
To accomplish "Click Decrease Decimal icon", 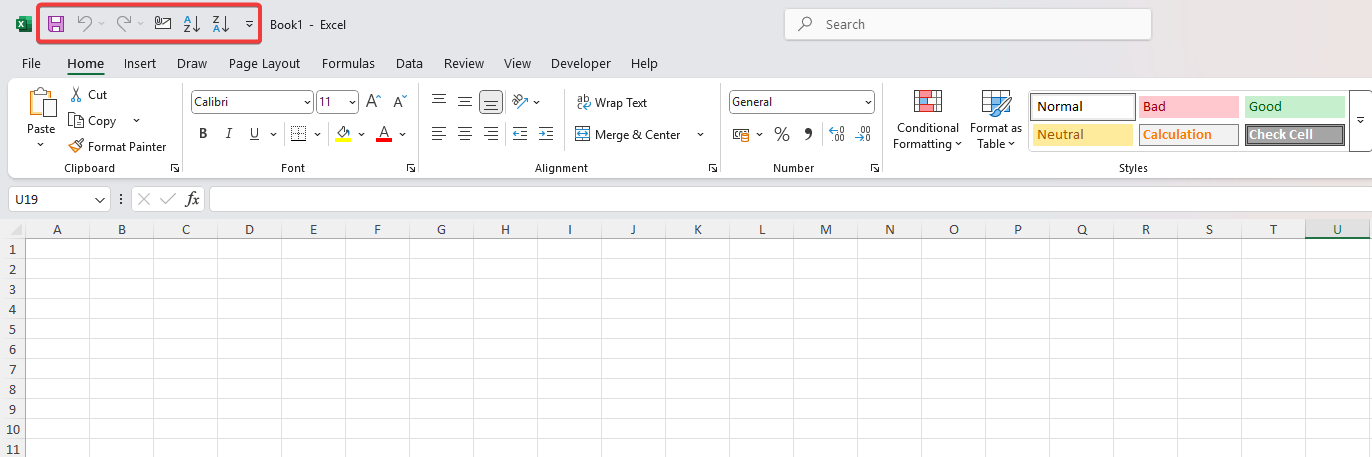I will pos(863,134).
